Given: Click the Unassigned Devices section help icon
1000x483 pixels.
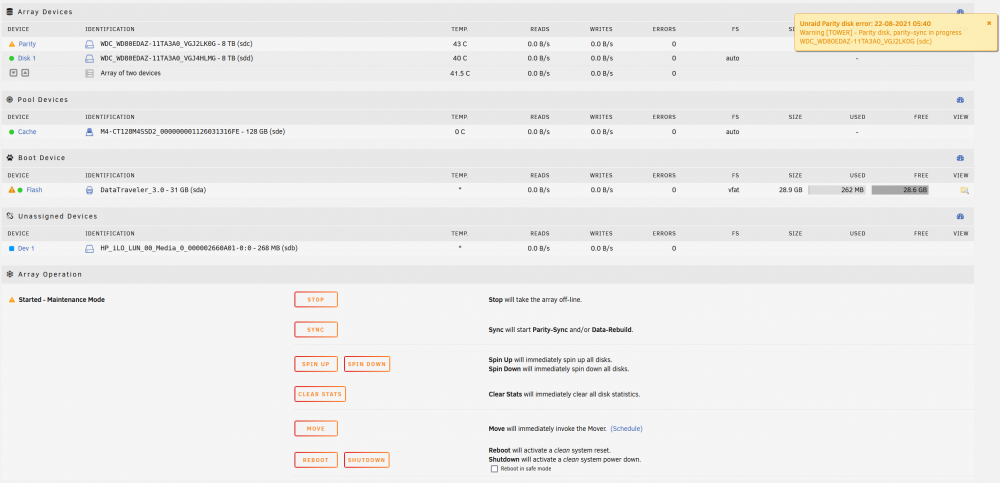Looking at the screenshot, I should pos(960,216).
